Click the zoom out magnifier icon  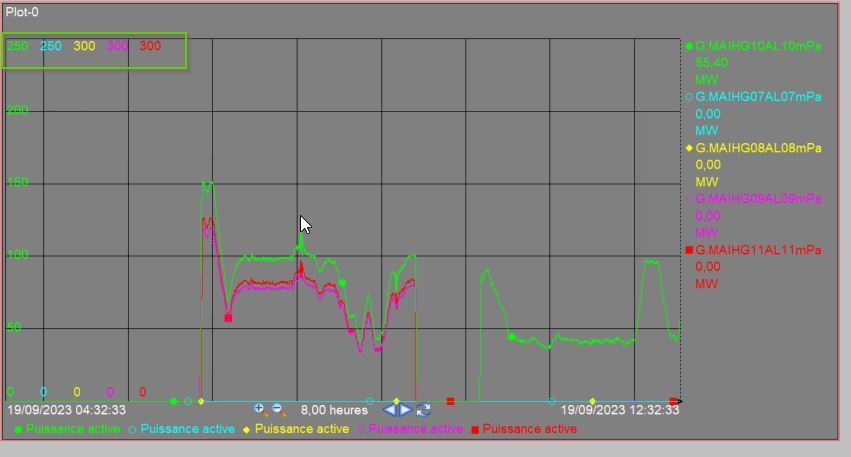pos(278,409)
